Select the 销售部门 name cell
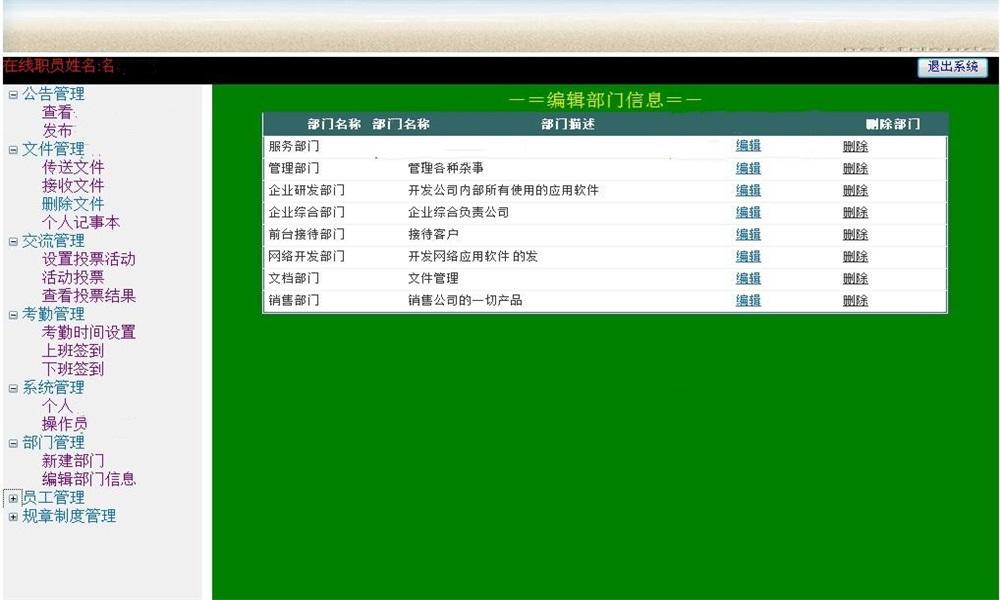The image size is (1000, 600). (294, 301)
